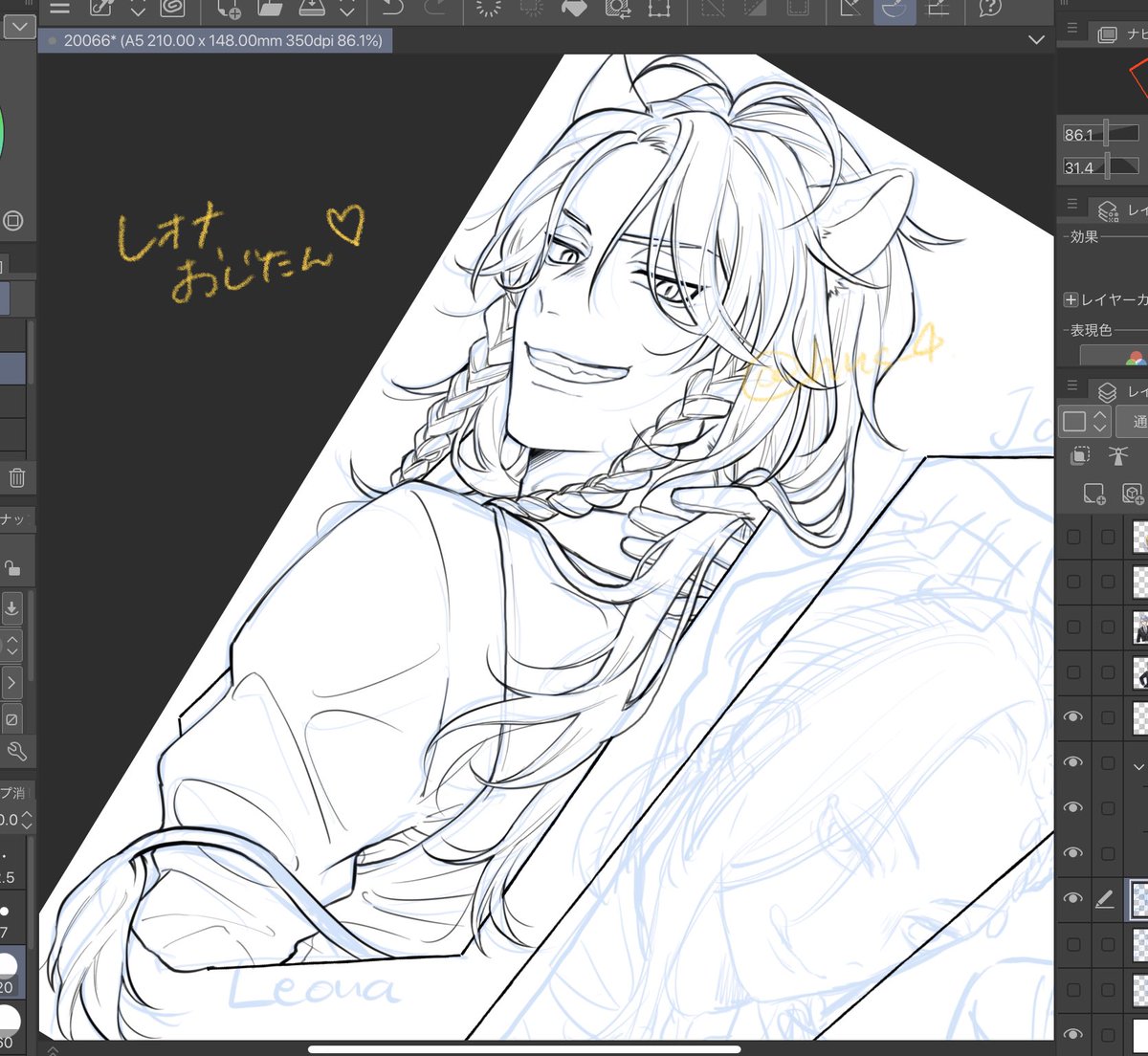Open dropdown arrow beside the pen-on-page toolbar icon
Image resolution: width=1148 pixels, height=1056 pixels.
(x=137, y=10)
